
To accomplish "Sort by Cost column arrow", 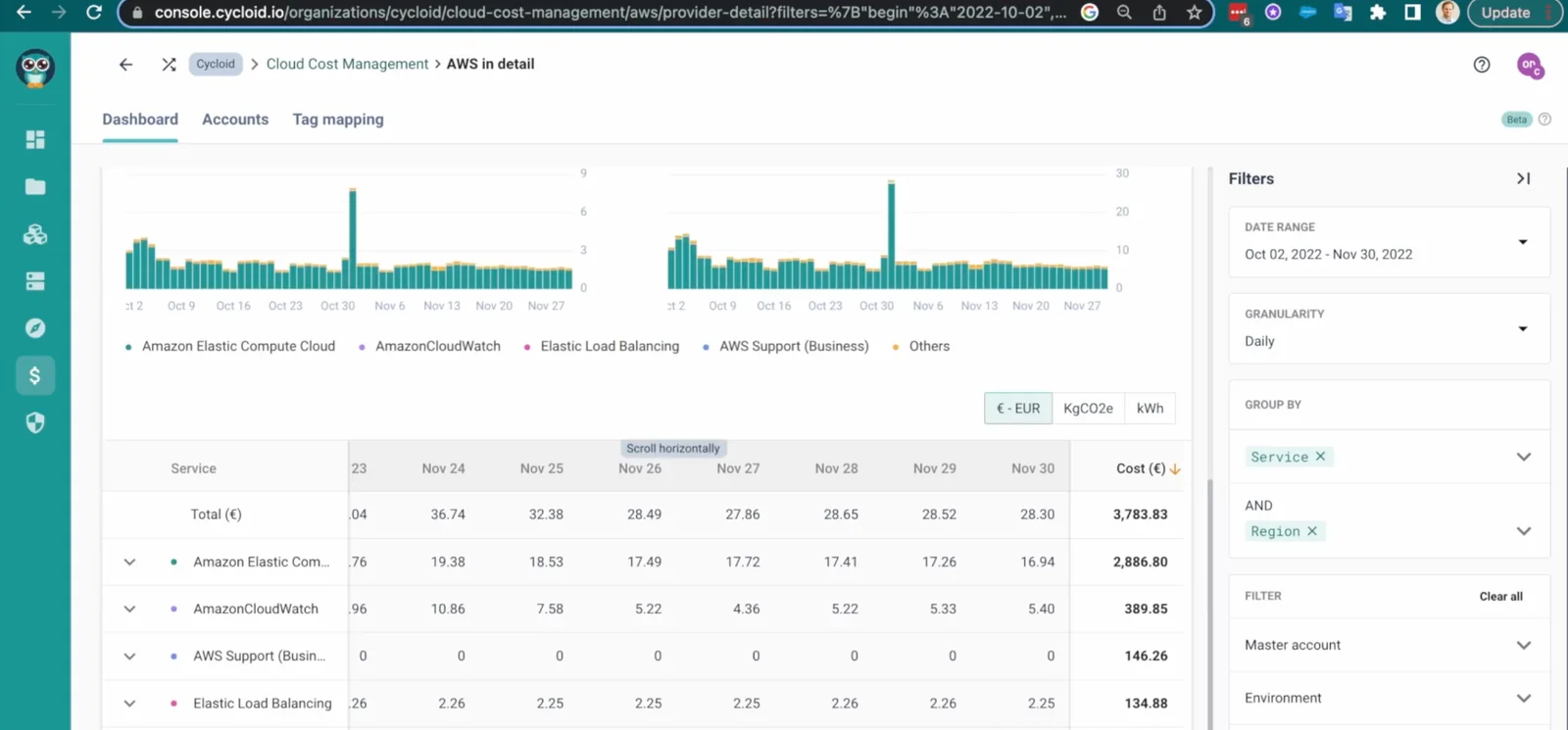I will (x=1175, y=469).
